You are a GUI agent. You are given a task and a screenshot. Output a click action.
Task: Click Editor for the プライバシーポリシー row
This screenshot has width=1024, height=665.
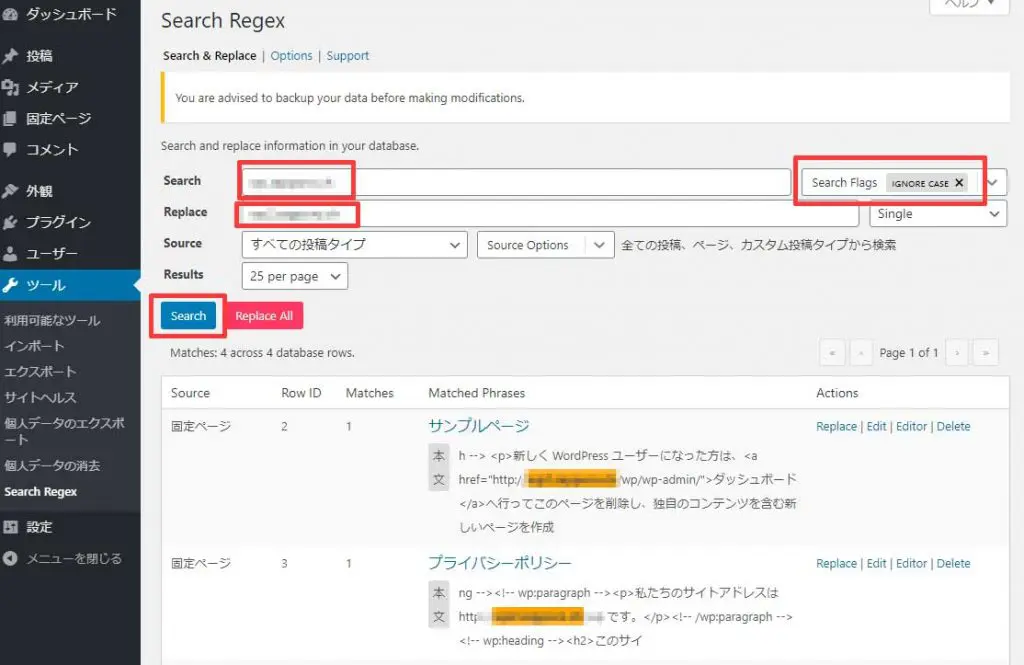tap(912, 563)
